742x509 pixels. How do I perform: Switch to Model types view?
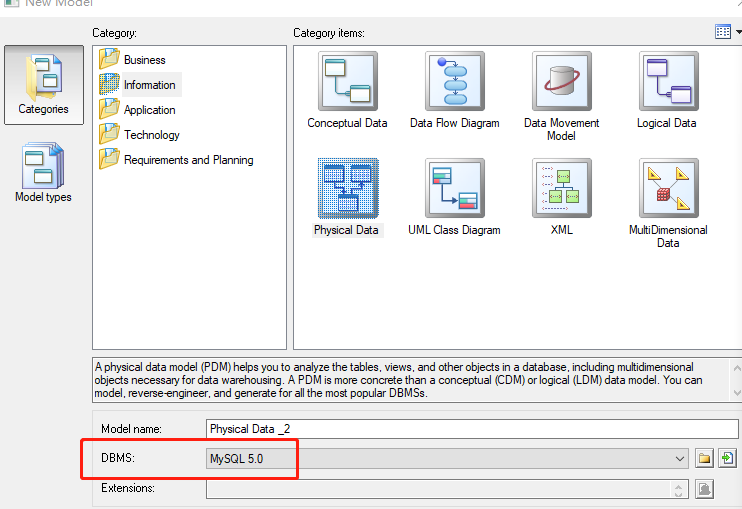(x=43, y=173)
